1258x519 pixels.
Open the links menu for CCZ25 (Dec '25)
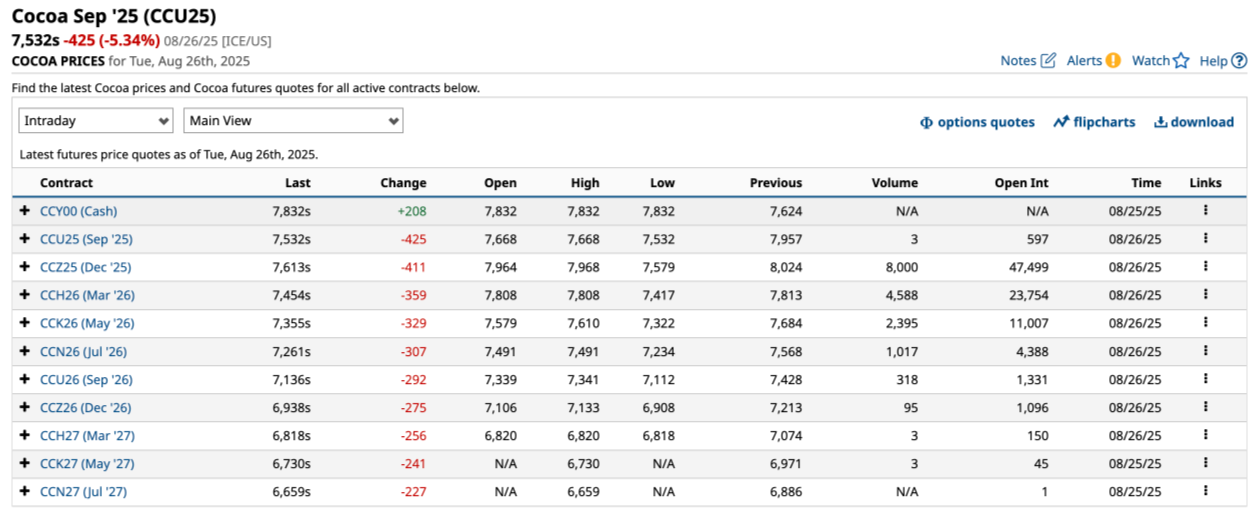click(x=1206, y=267)
